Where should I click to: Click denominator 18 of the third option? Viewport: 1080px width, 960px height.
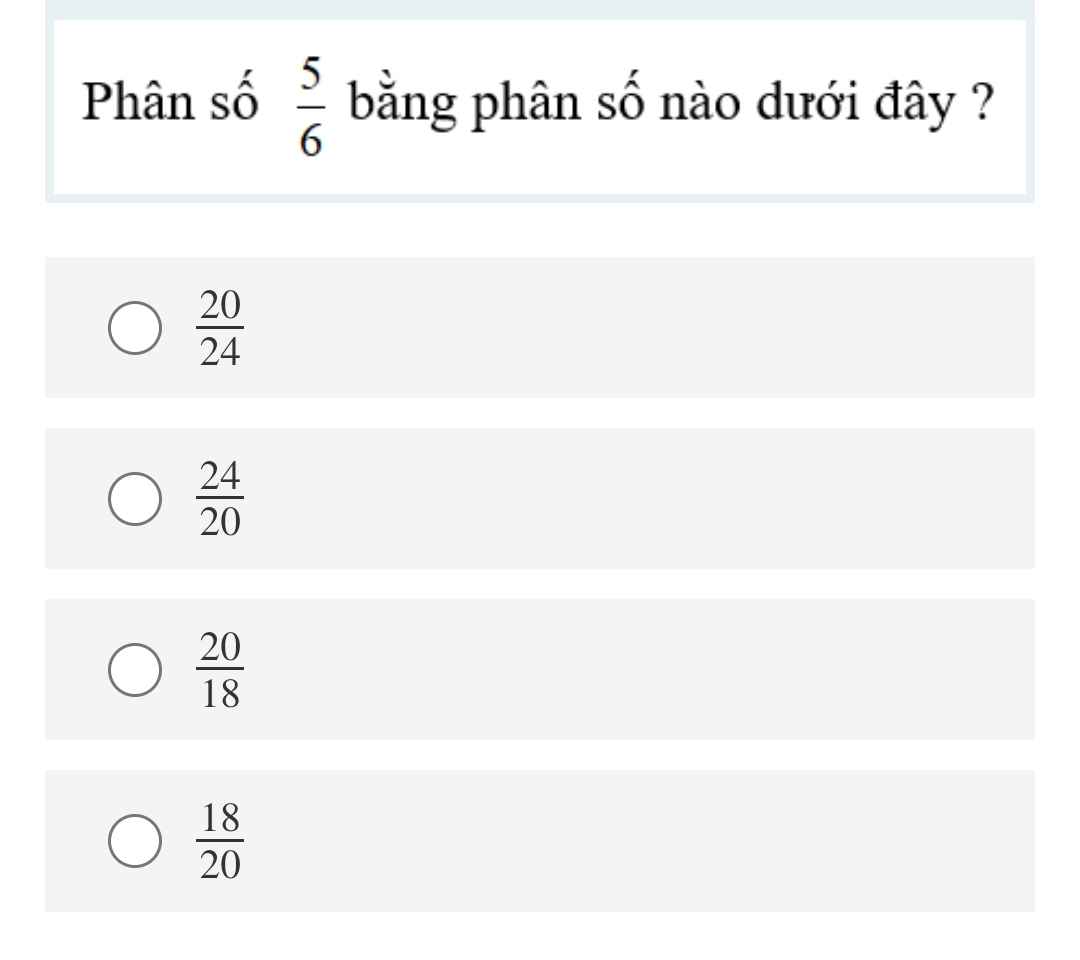tap(220, 693)
